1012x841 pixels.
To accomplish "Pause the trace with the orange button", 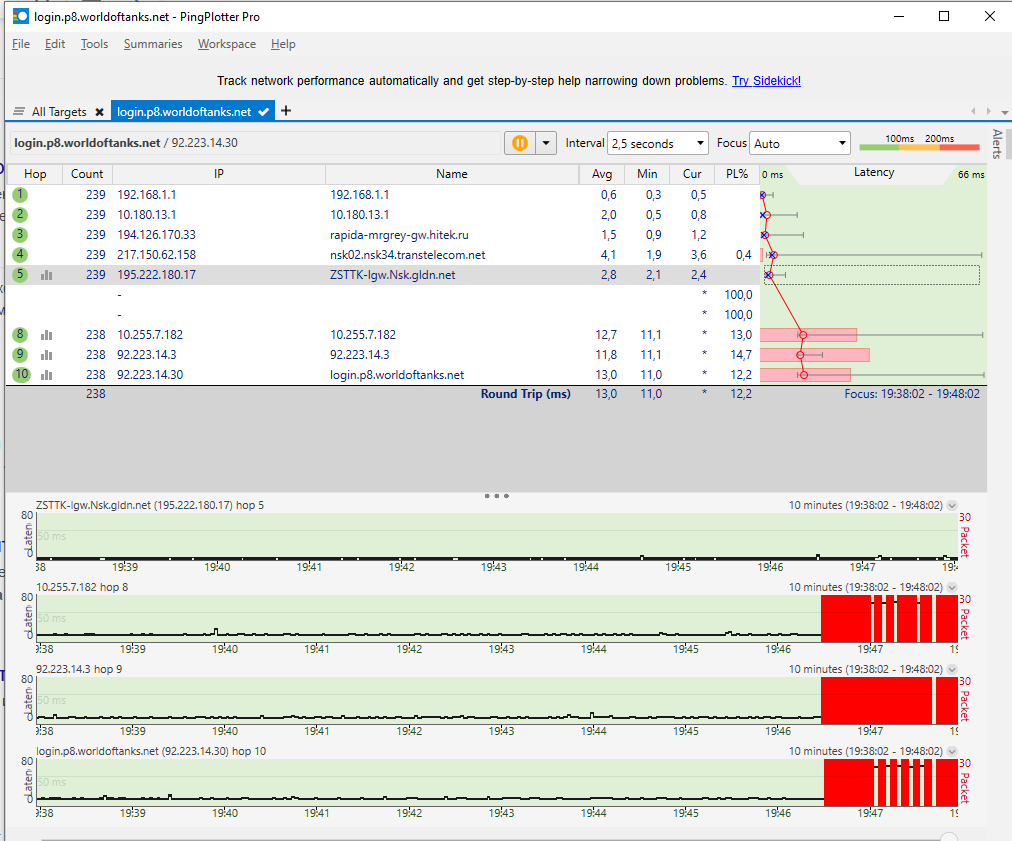I will click(x=520, y=143).
